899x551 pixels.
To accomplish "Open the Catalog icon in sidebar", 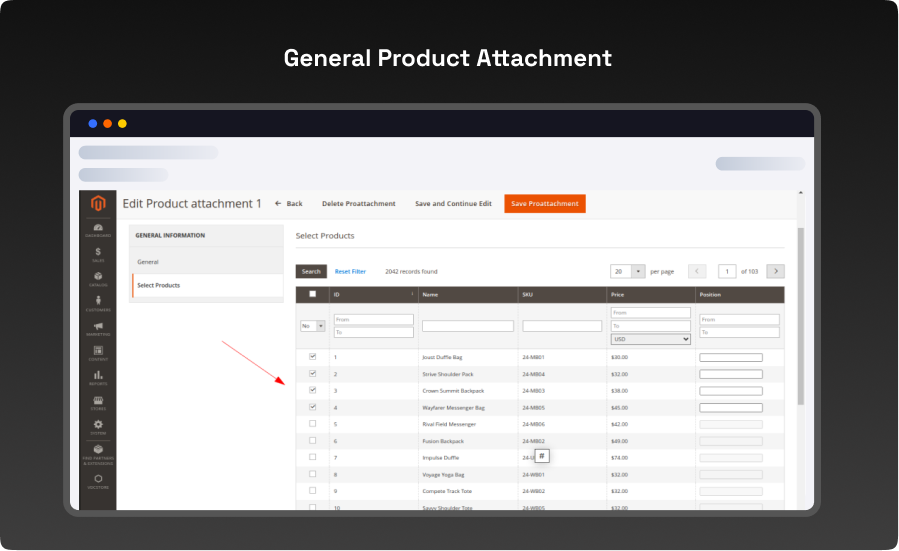I will coord(98,278).
